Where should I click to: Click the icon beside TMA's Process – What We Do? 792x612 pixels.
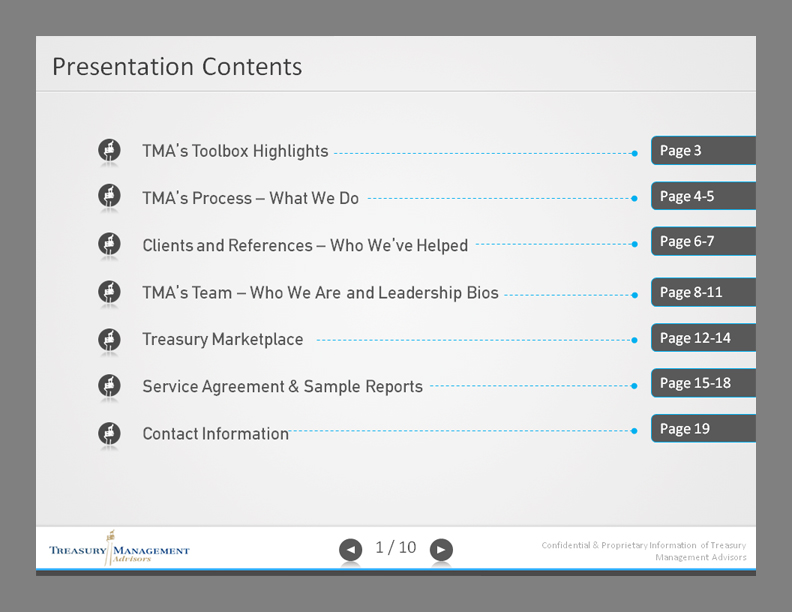(x=109, y=195)
